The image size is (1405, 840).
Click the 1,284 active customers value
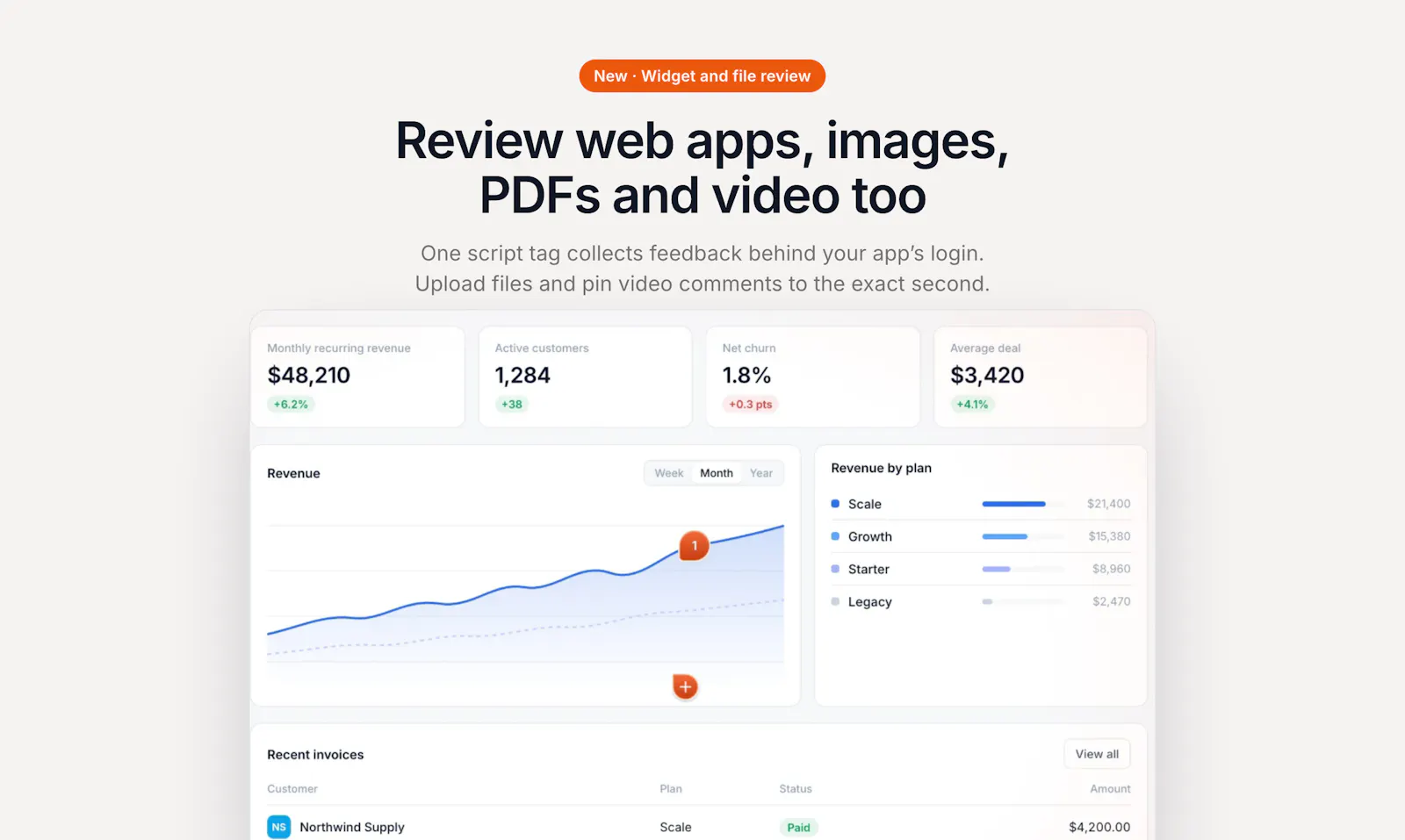(x=522, y=376)
